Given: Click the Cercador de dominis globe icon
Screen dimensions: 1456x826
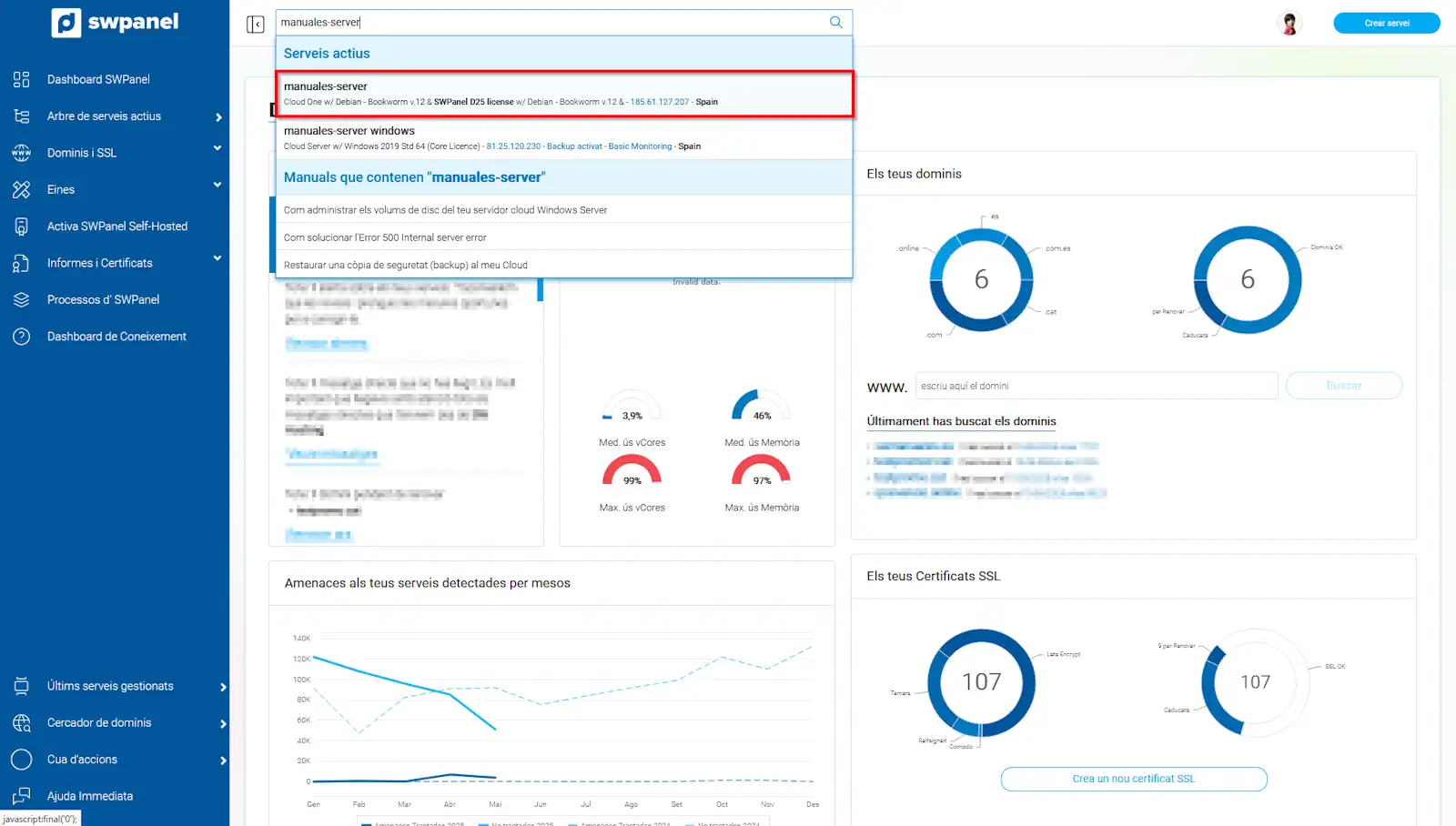Looking at the screenshot, I should (22, 723).
